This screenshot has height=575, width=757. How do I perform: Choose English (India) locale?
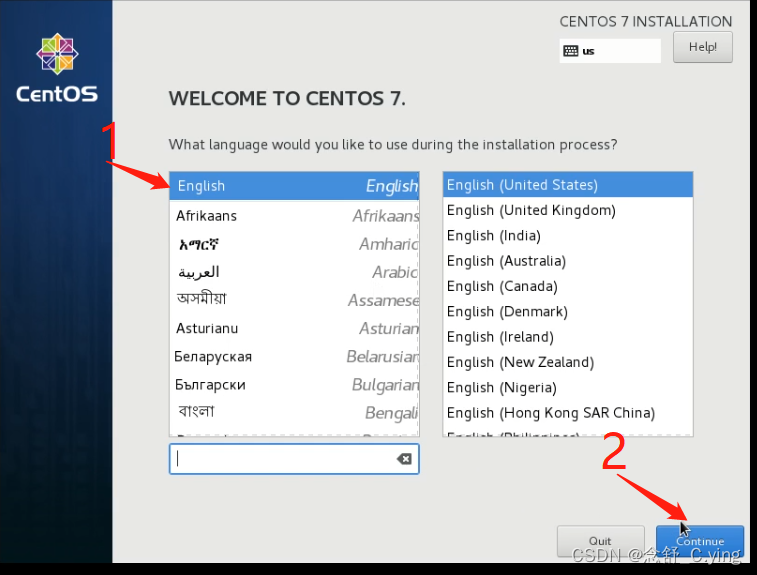(x=568, y=236)
